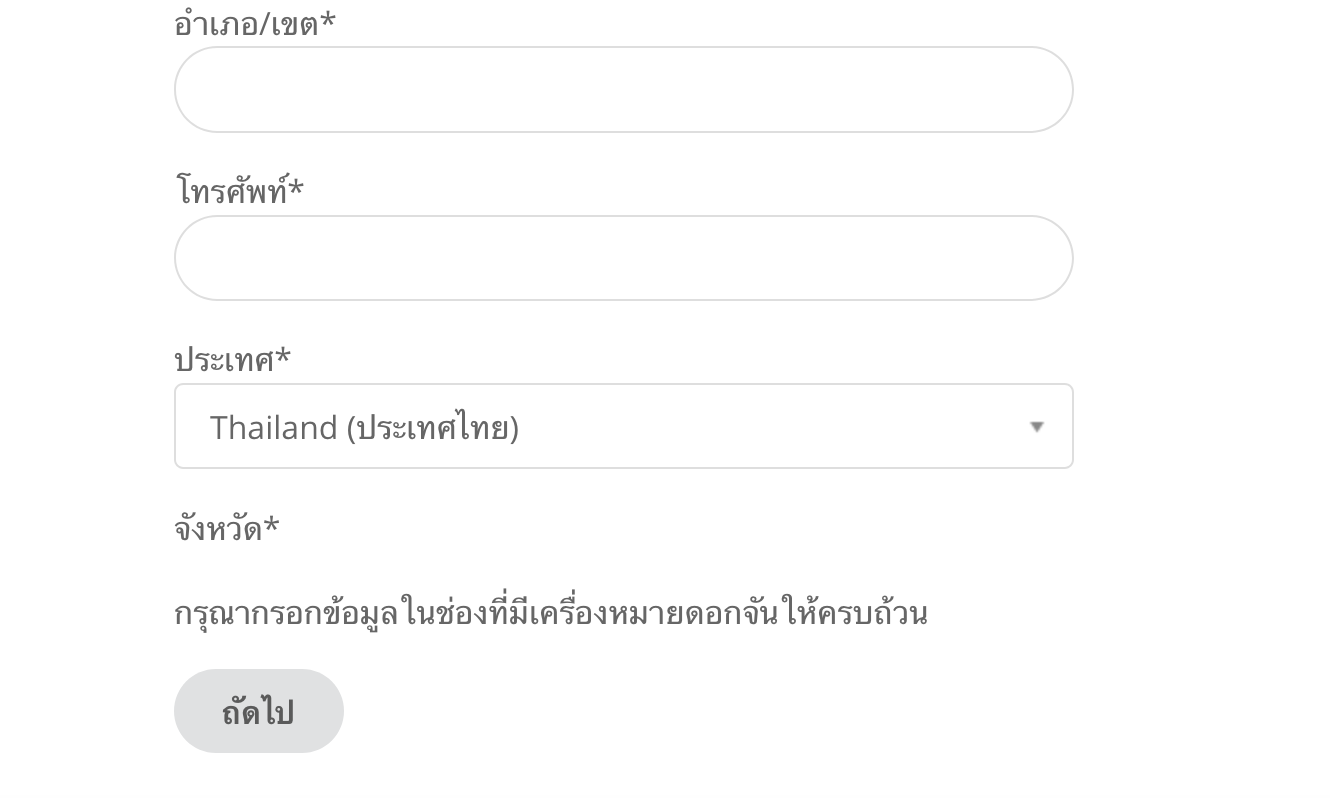Click the country dropdown arrow icon
This screenshot has height=798, width=1330.
tap(1037, 427)
